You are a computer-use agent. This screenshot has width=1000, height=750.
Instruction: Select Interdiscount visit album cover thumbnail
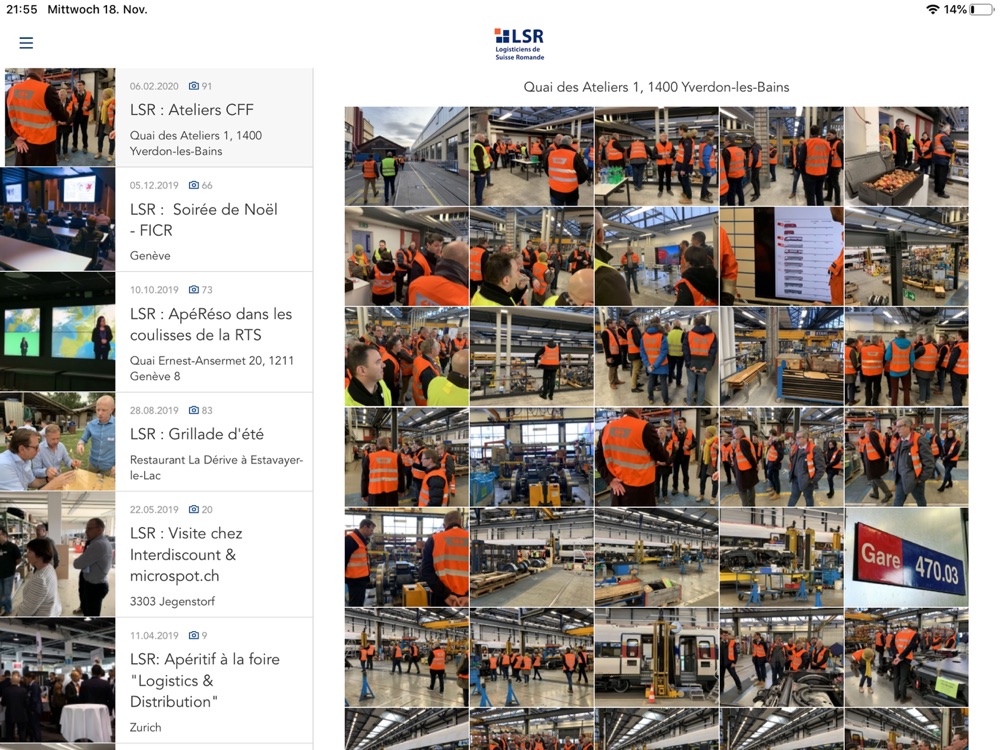coord(57,554)
